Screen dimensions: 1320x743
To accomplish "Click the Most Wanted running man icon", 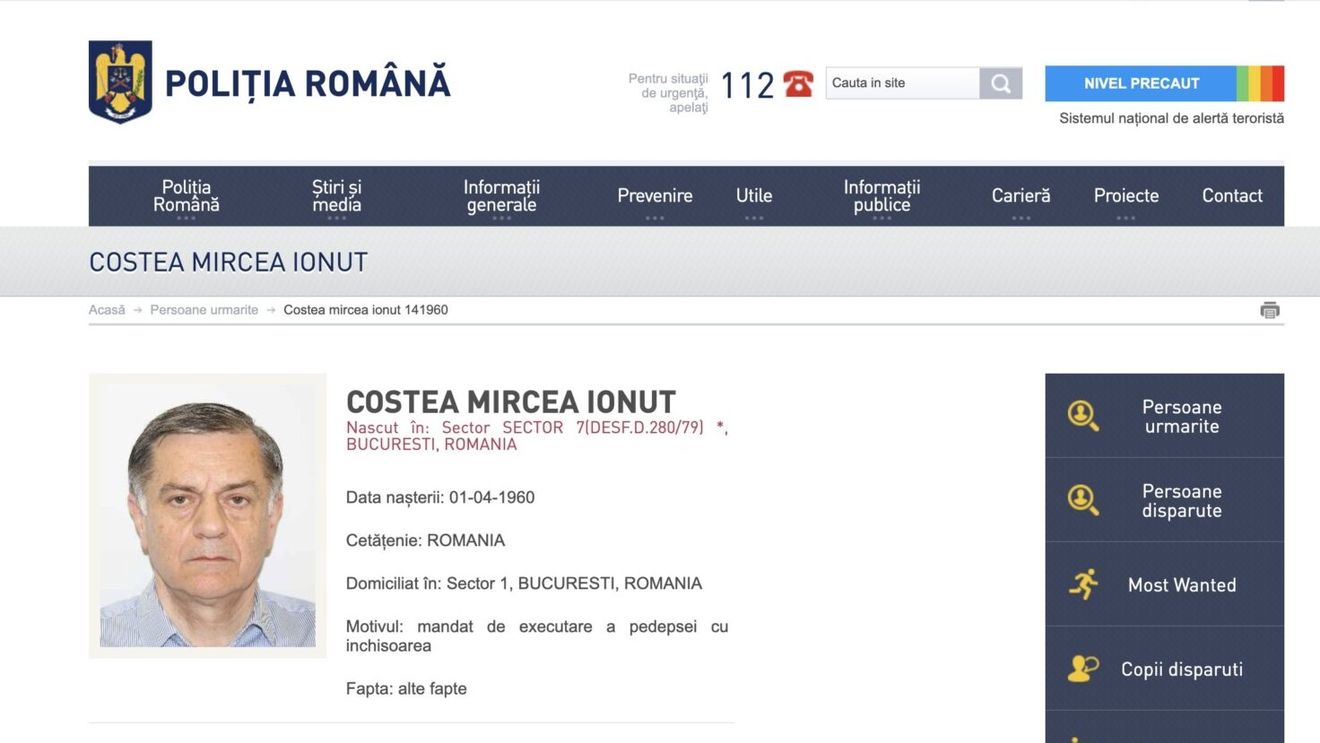I will [1083, 584].
